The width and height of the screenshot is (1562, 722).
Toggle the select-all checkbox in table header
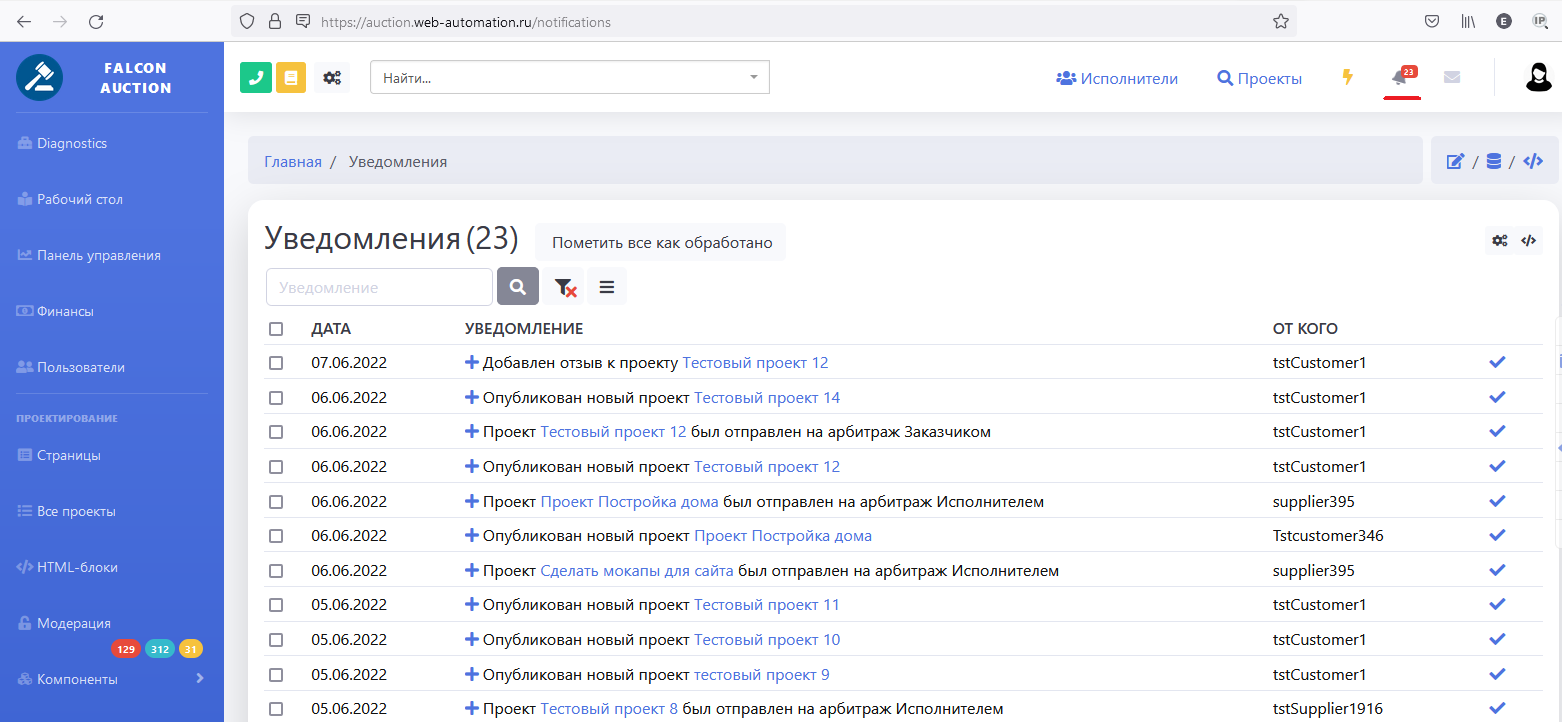[276, 329]
